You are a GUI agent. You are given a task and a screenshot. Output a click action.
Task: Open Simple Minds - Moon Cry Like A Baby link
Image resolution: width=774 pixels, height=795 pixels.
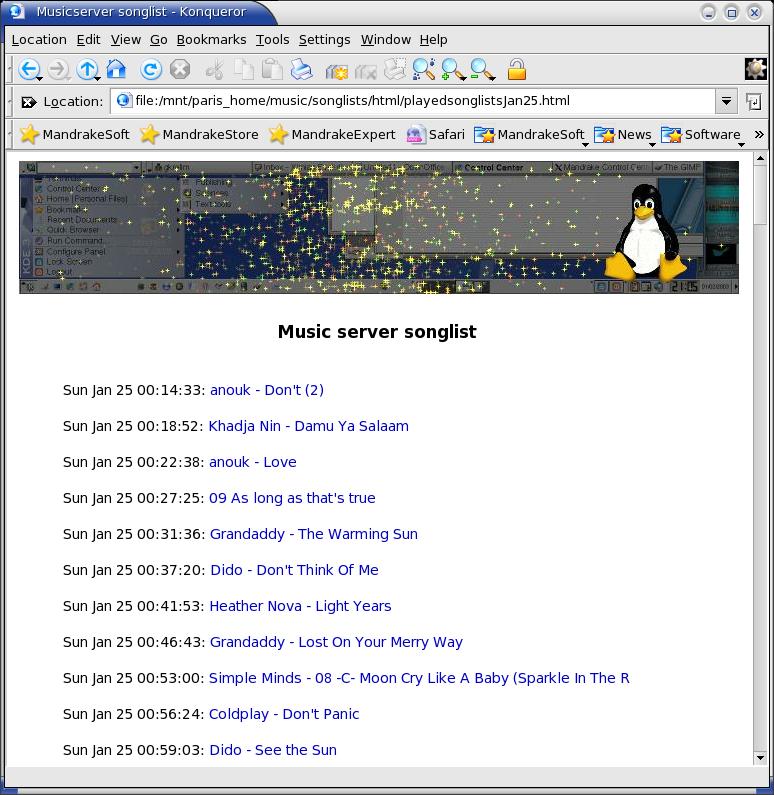point(419,678)
